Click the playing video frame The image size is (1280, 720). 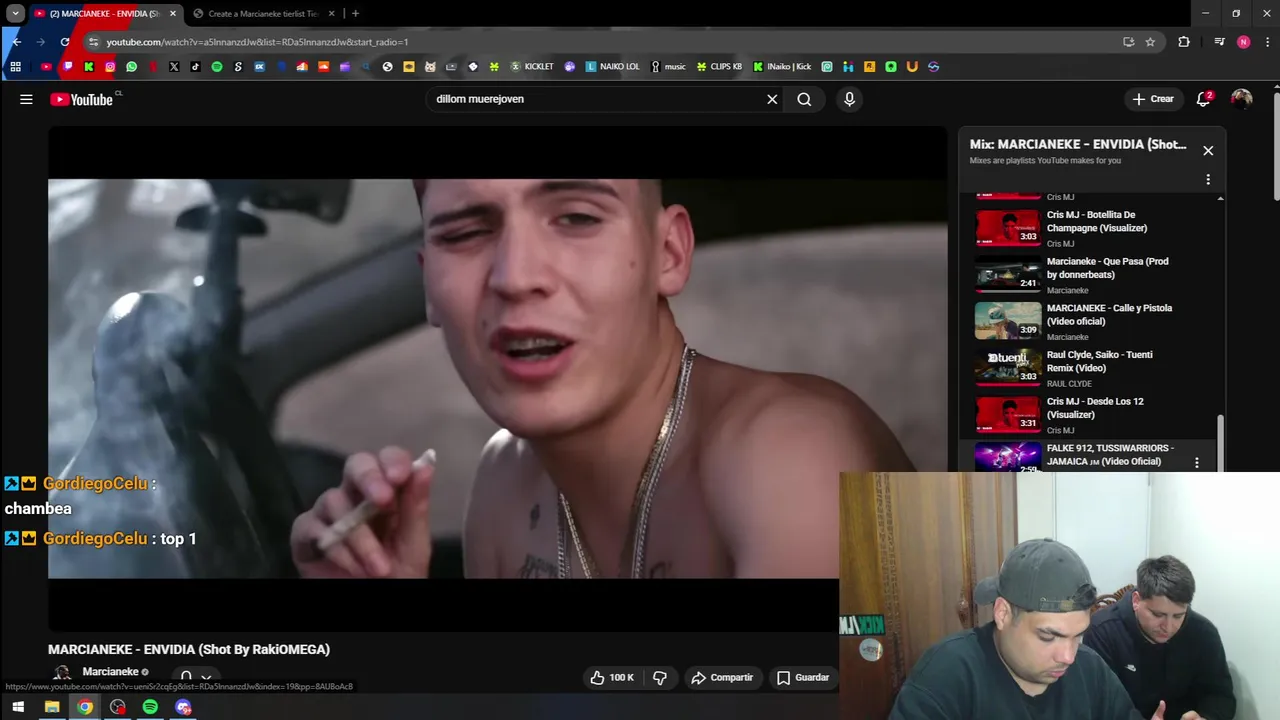[x=497, y=378]
